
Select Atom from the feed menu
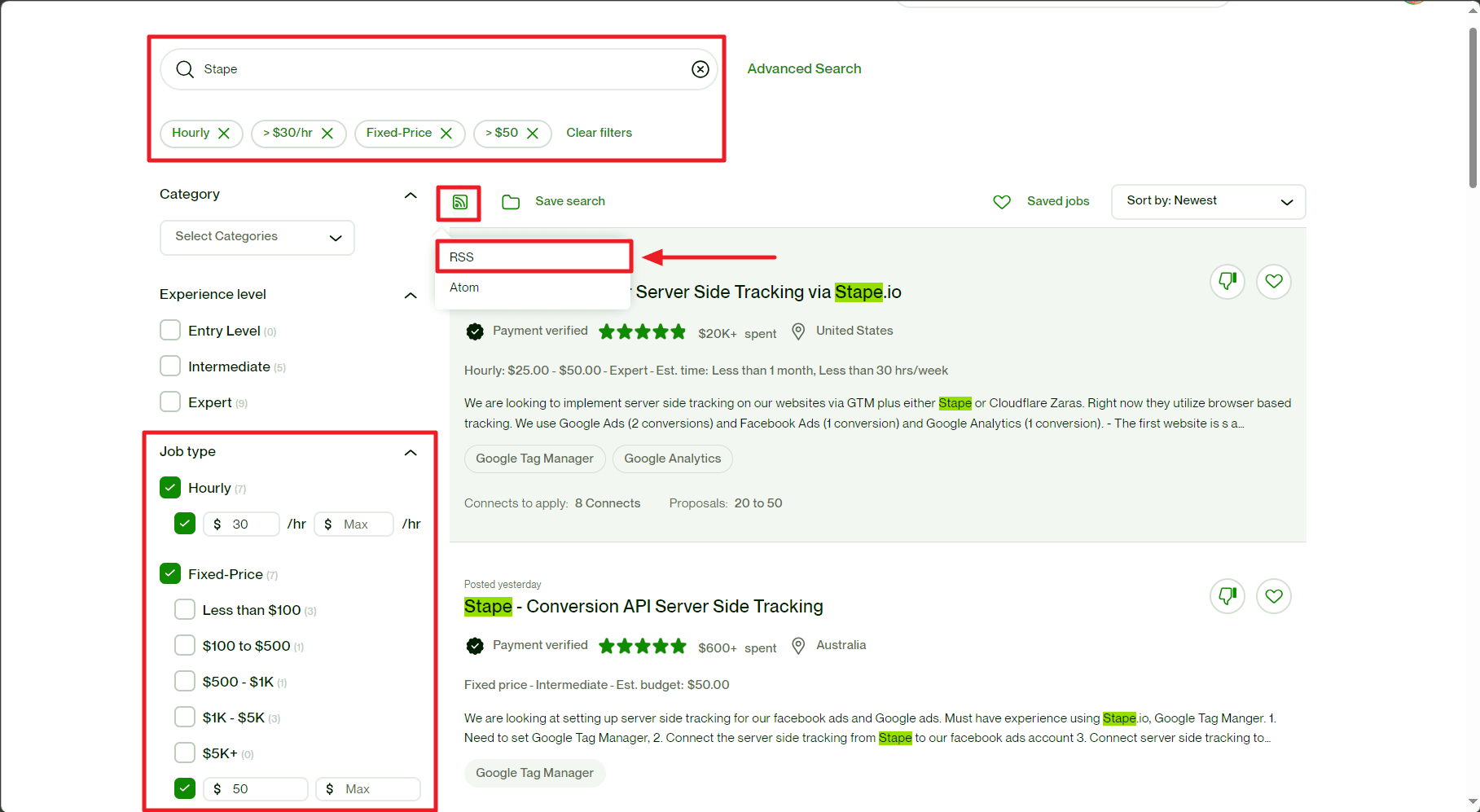pyautogui.click(x=534, y=287)
